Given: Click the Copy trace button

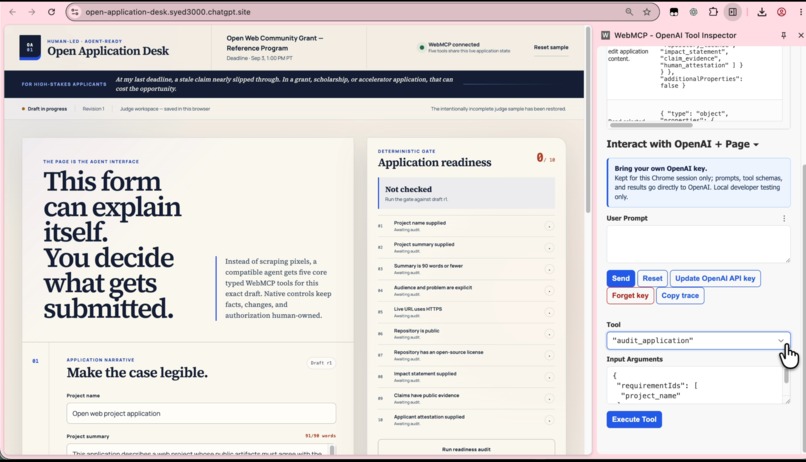Looking at the screenshot, I should tap(680, 295).
